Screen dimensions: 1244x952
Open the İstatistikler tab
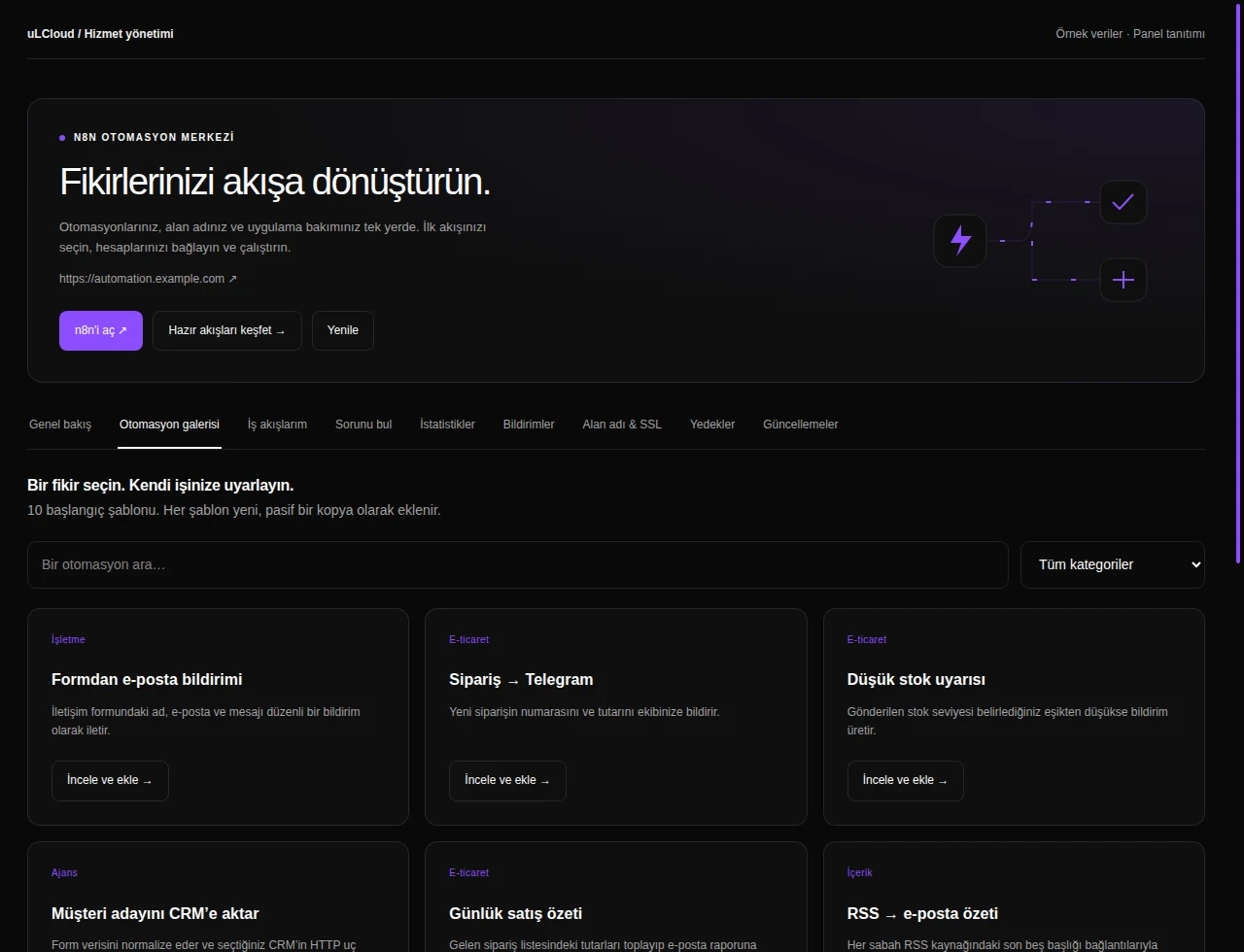[447, 425]
